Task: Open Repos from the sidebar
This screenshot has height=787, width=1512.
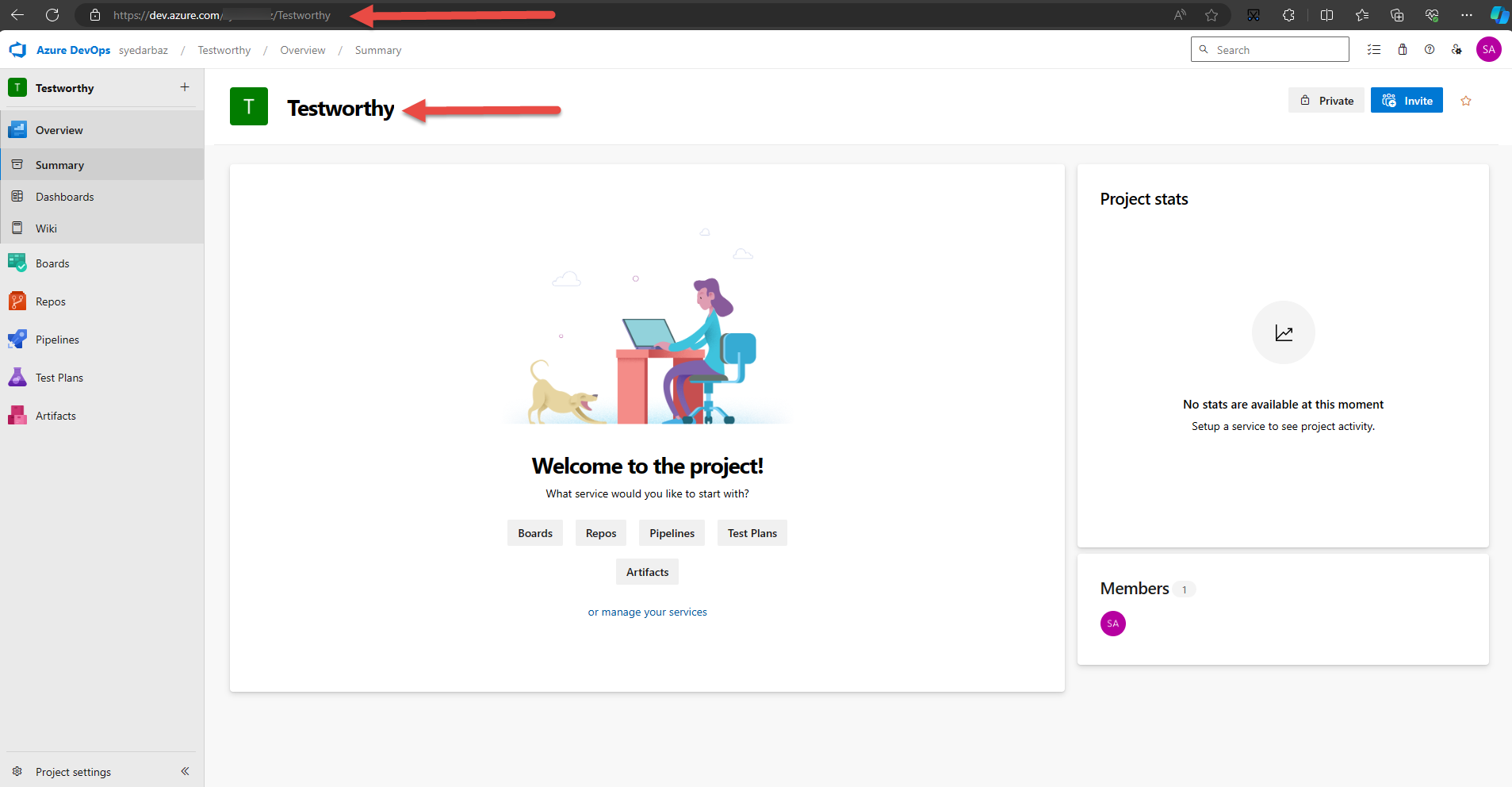Action: 50,301
